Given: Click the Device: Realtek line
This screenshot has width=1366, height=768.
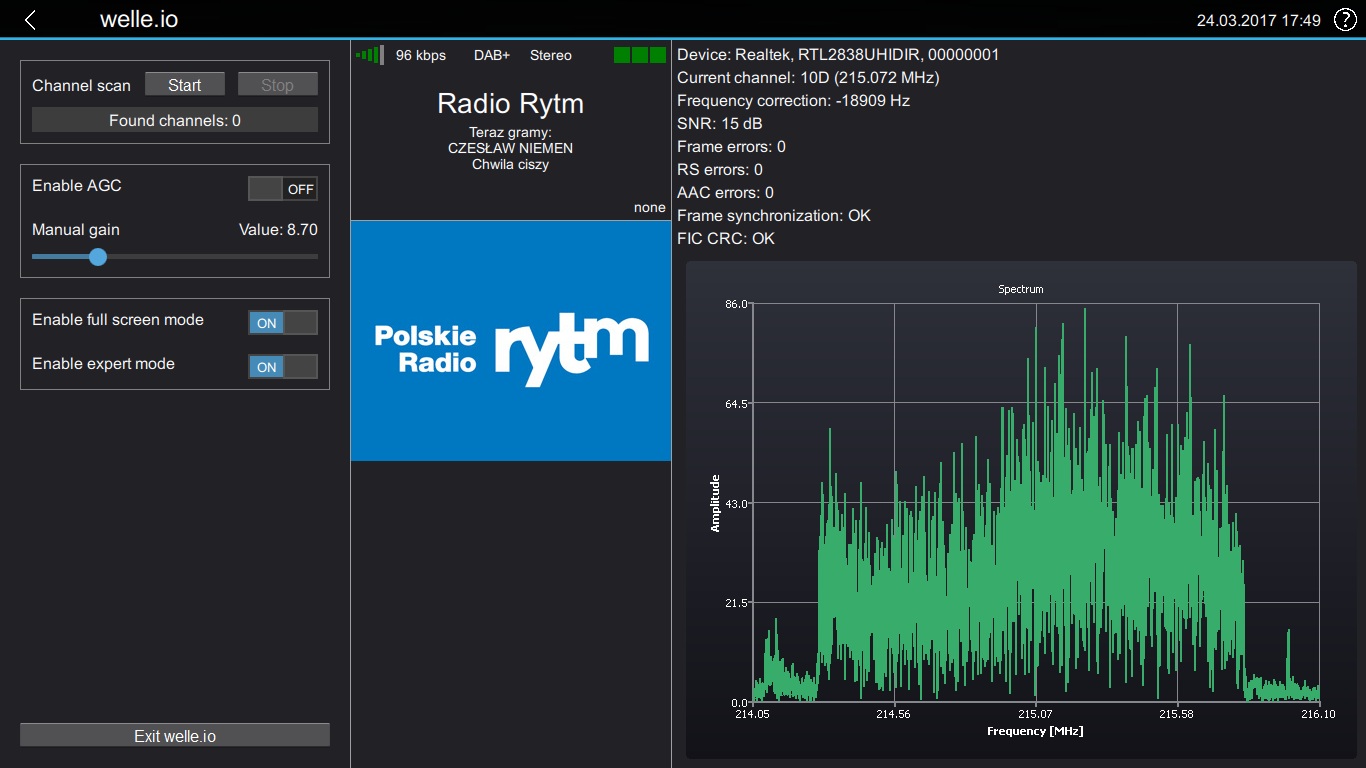Looking at the screenshot, I should [838, 54].
